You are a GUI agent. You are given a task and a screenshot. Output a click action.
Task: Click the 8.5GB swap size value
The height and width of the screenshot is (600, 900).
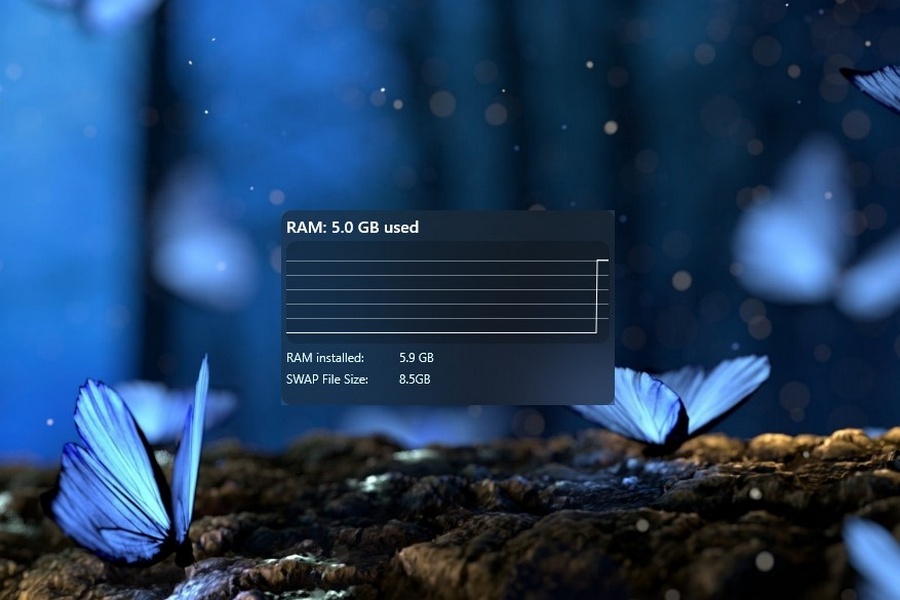414,379
